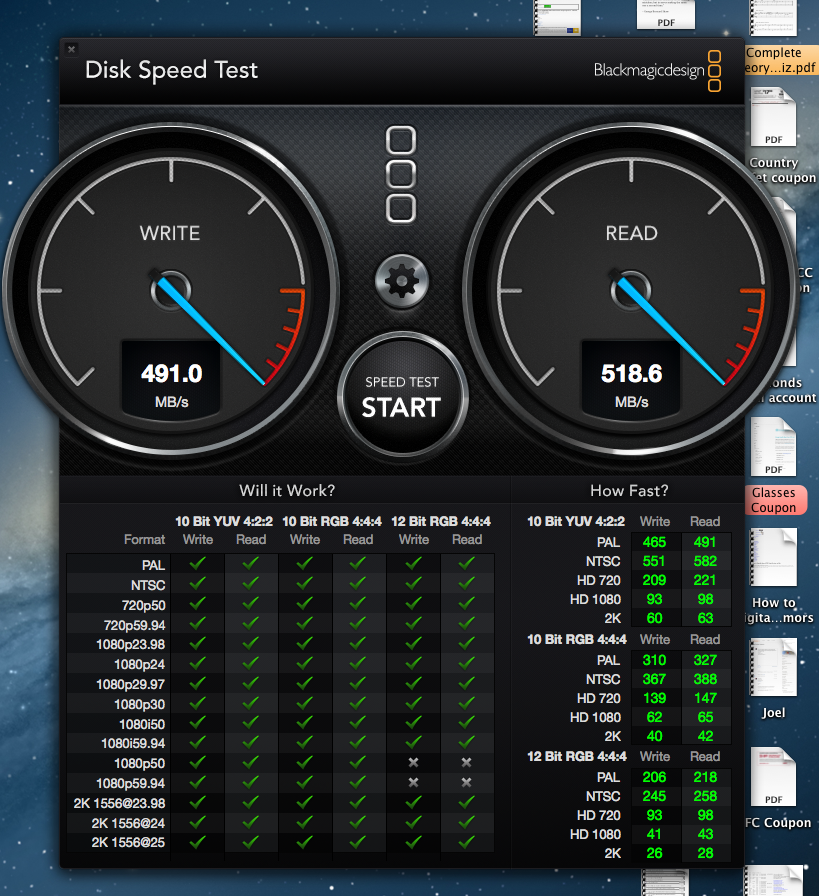Close the Disk Speed Test window
The image size is (819, 896).
click(71, 49)
